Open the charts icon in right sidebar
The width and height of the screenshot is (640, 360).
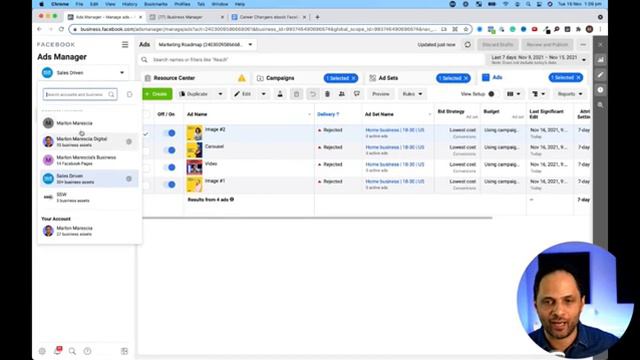tap(600, 60)
